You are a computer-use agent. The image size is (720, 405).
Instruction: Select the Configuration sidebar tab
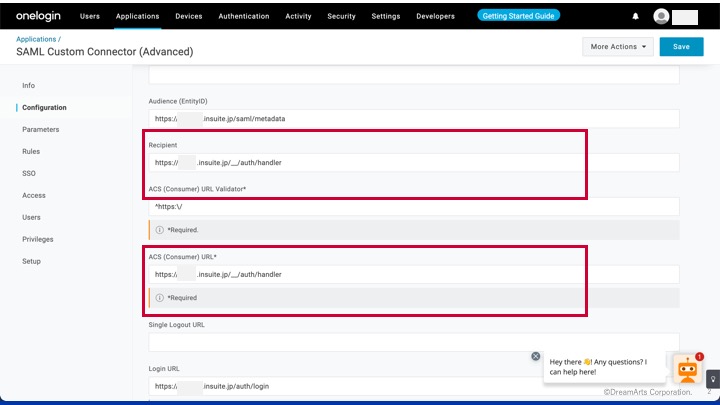pyautogui.click(x=44, y=107)
